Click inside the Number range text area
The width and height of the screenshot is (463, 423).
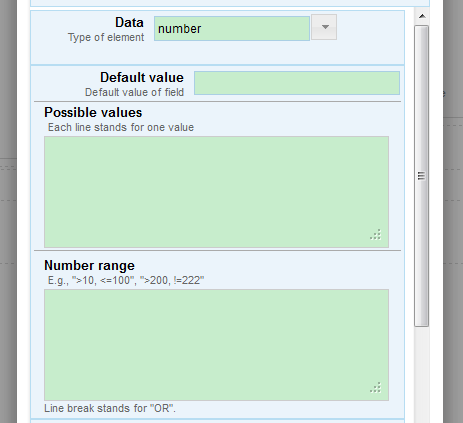(x=216, y=345)
